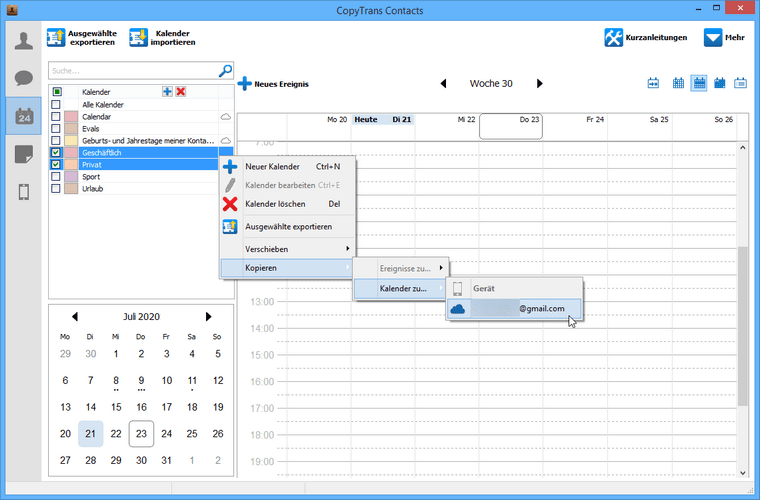The image size is (760, 500).
Task: Select July 31 in mini calendar
Action: [167, 460]
